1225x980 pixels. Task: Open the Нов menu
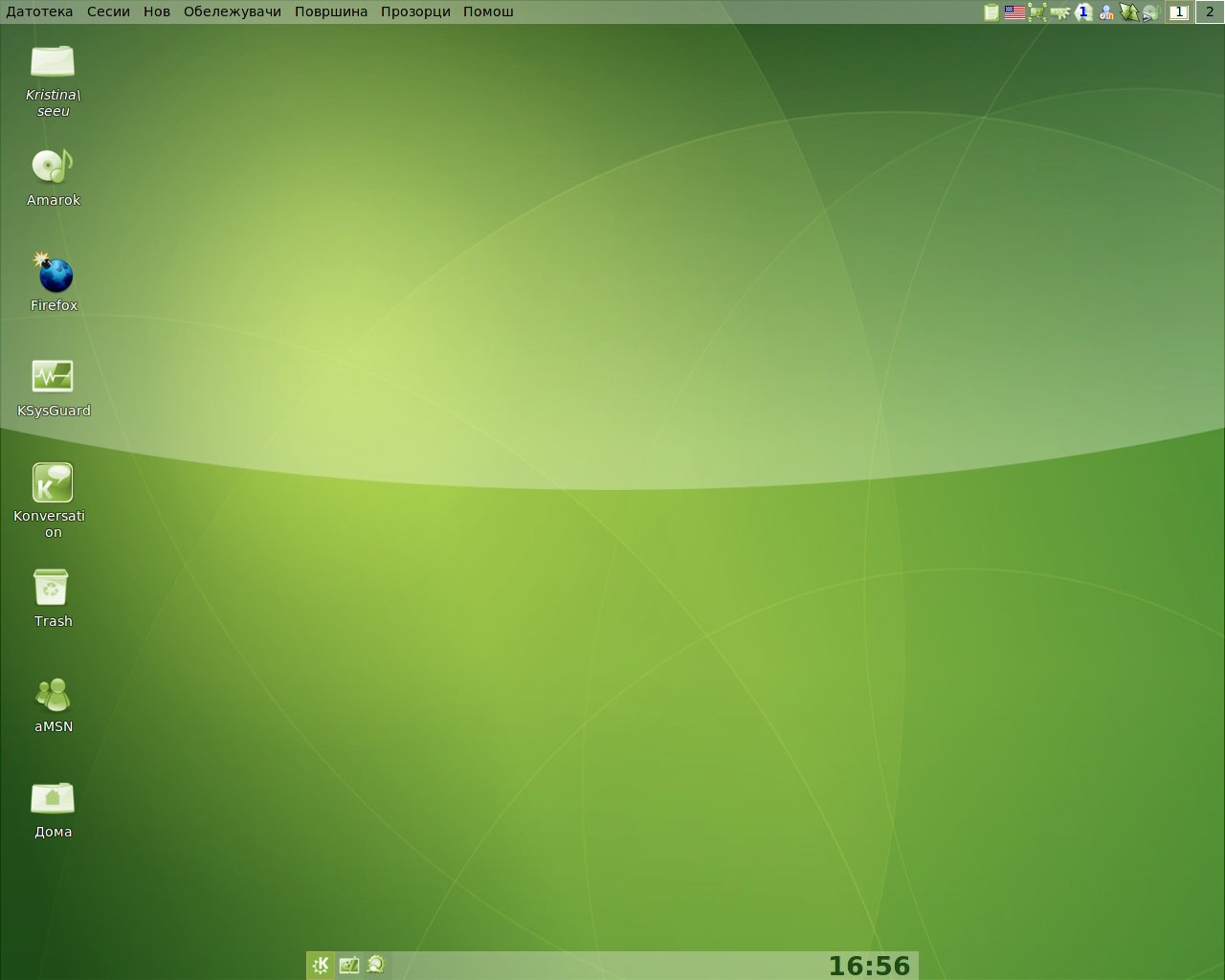click(157, 11)
